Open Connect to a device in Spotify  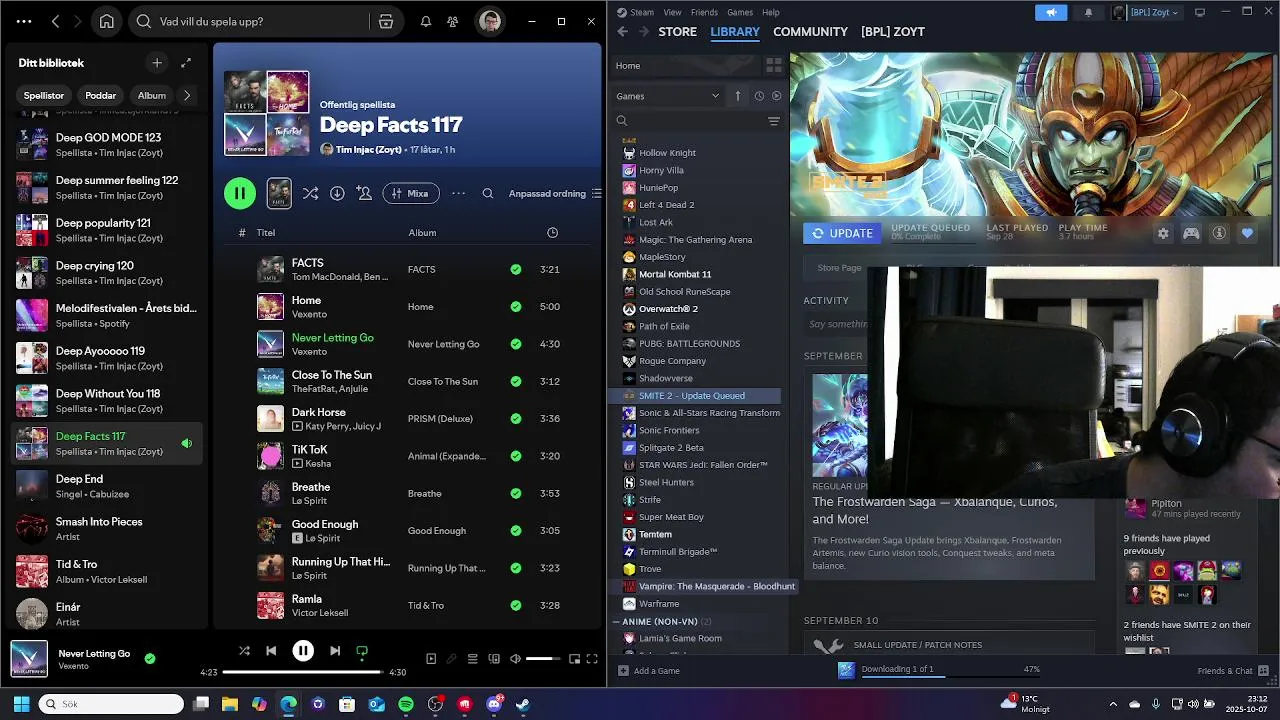[494, 659]
